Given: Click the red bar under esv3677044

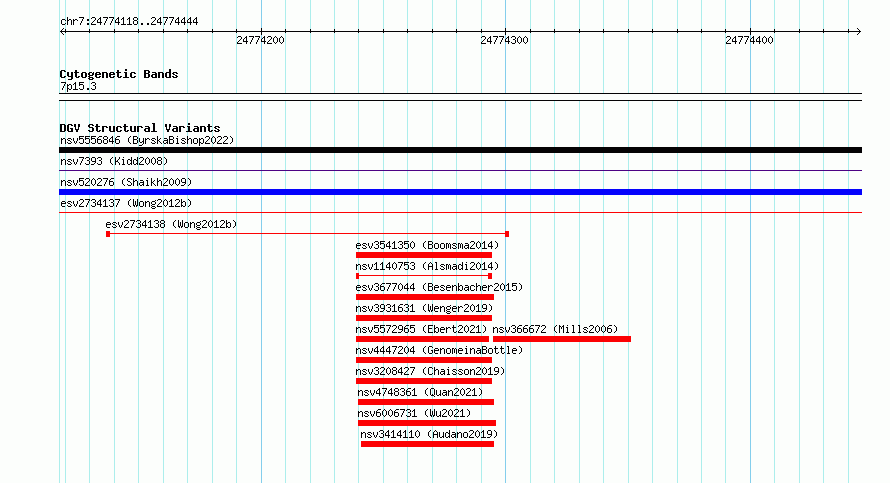Looking at the screenshot, I should 425,297.
